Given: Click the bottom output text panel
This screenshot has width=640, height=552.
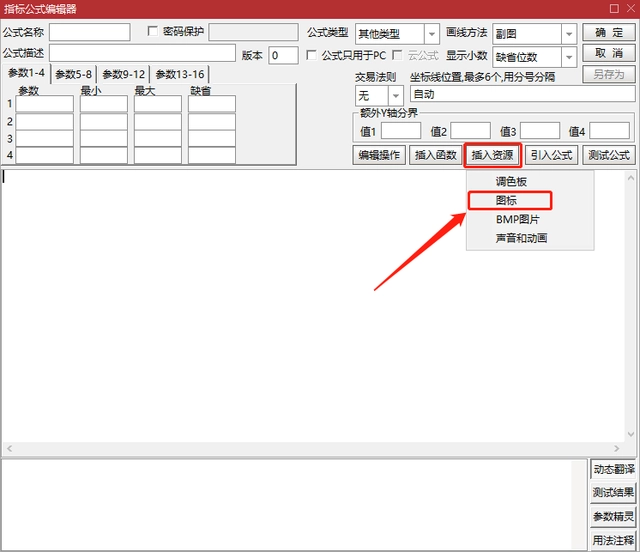Looking at the screenshot, I should coord(293,505).
